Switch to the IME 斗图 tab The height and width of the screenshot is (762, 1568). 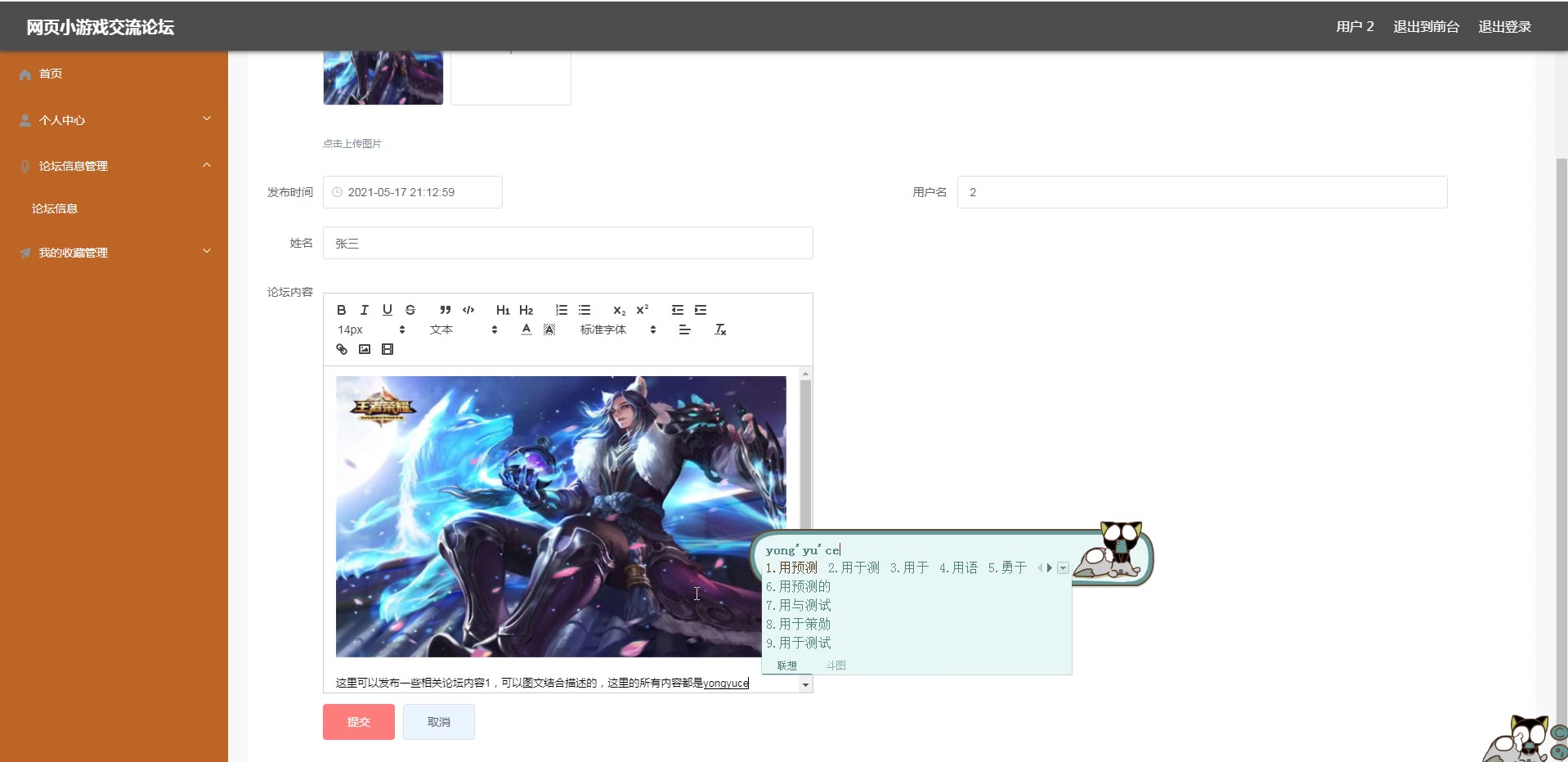[x=836, y=666]
